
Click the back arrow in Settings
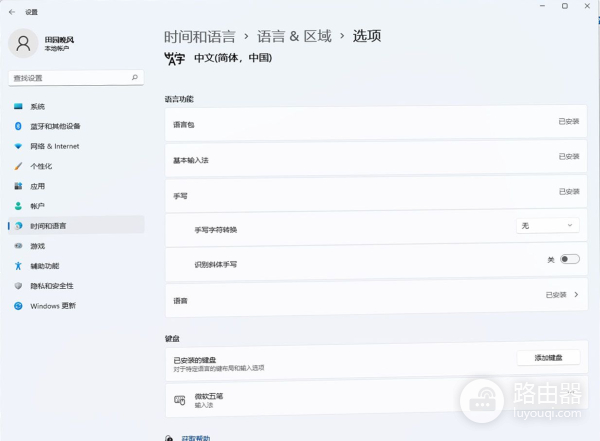tap(12, 12)
